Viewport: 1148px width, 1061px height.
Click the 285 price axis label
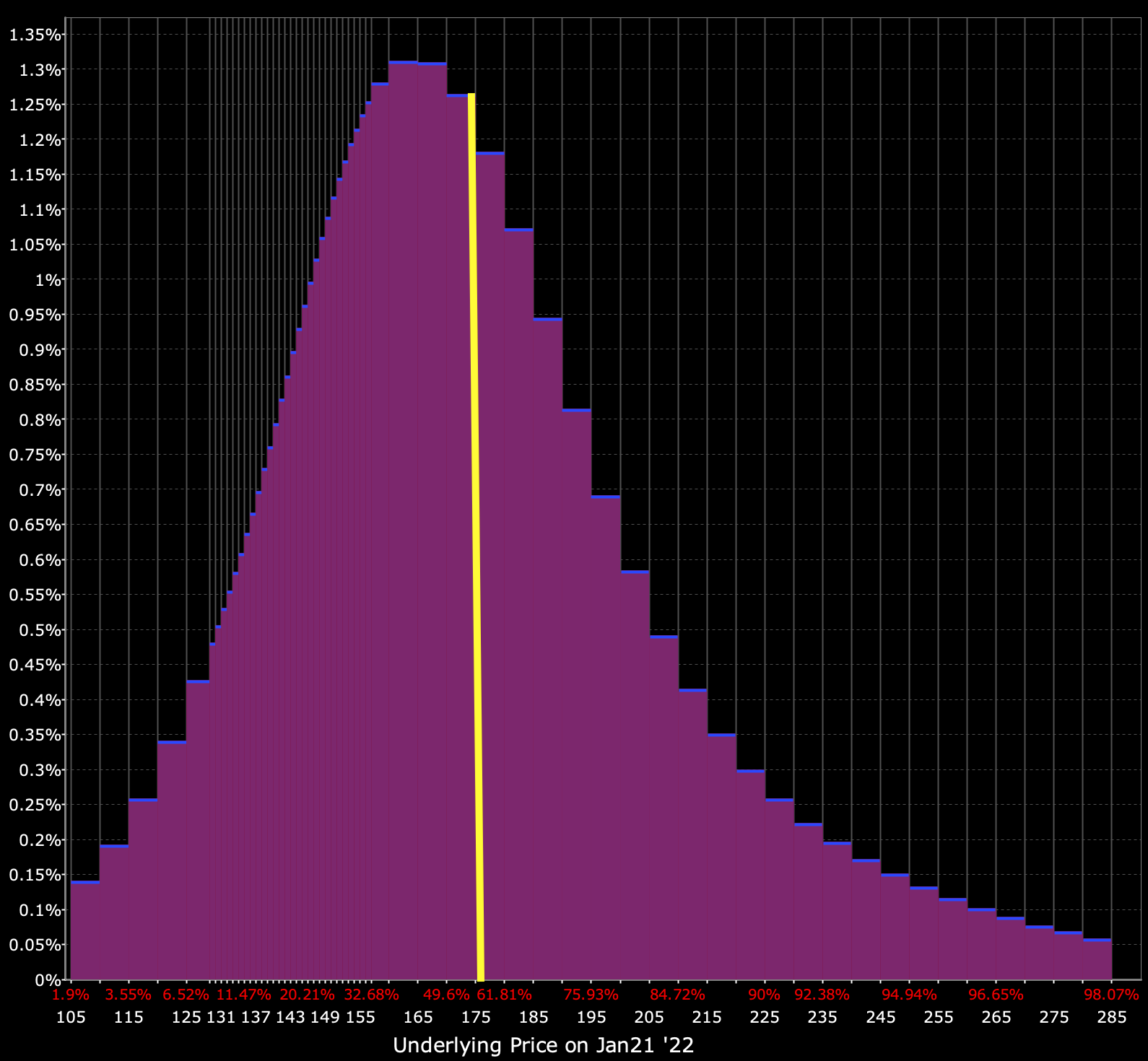pyautogui.click(x=1112, y=1017)
